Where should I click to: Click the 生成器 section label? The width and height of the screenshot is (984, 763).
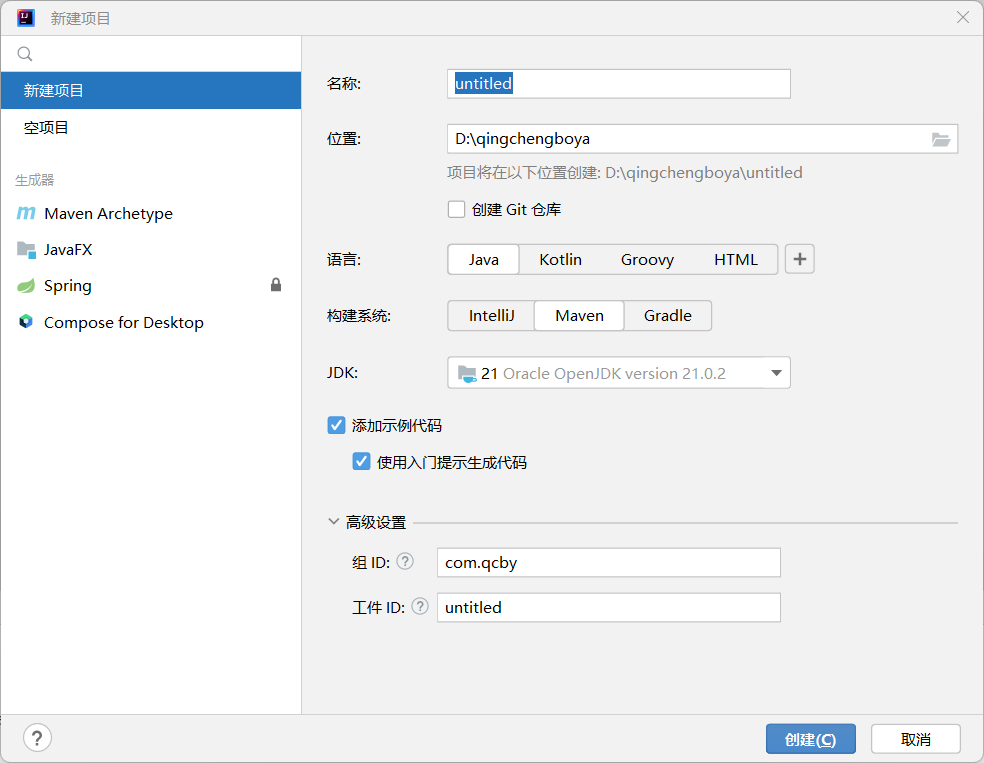click(x=35, y=180)
